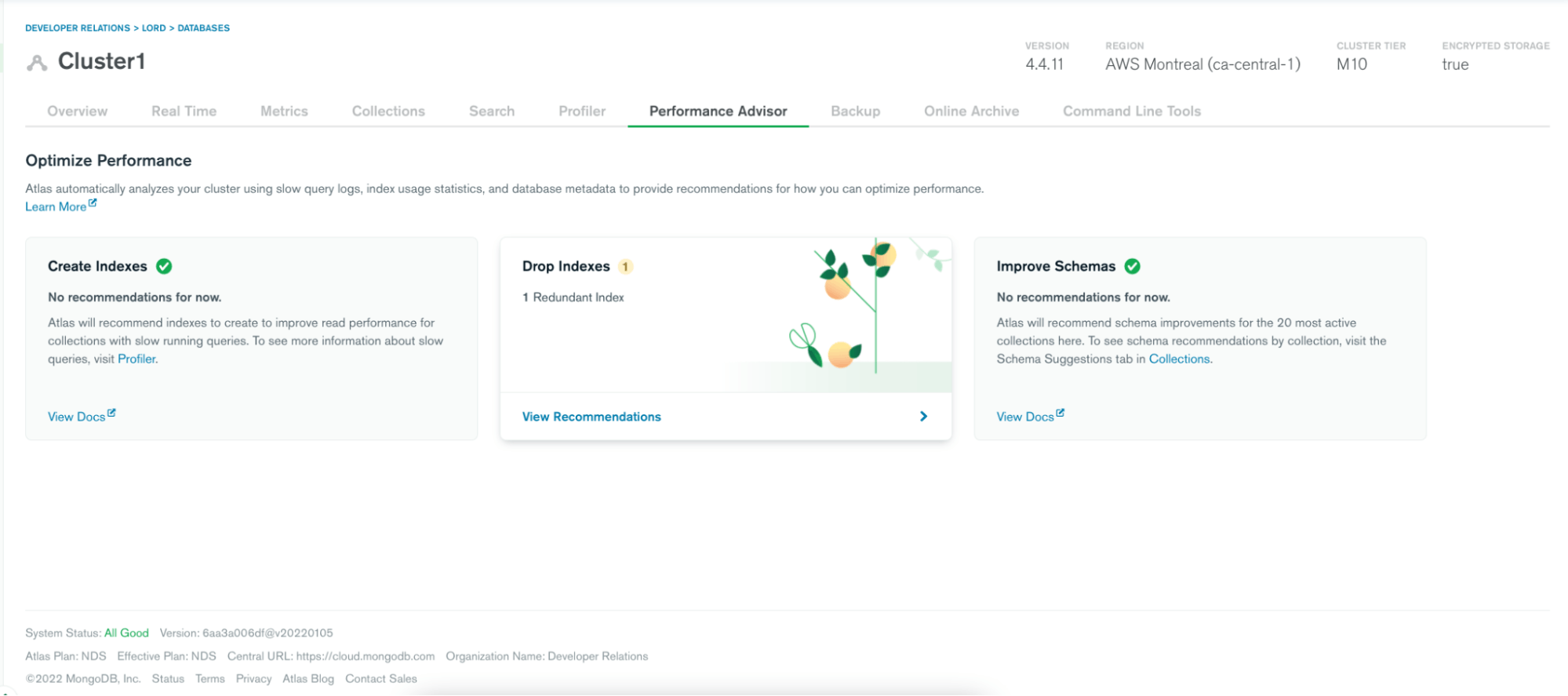
Task: Click the cluster tier value M10
Action: pos(1352,65)
